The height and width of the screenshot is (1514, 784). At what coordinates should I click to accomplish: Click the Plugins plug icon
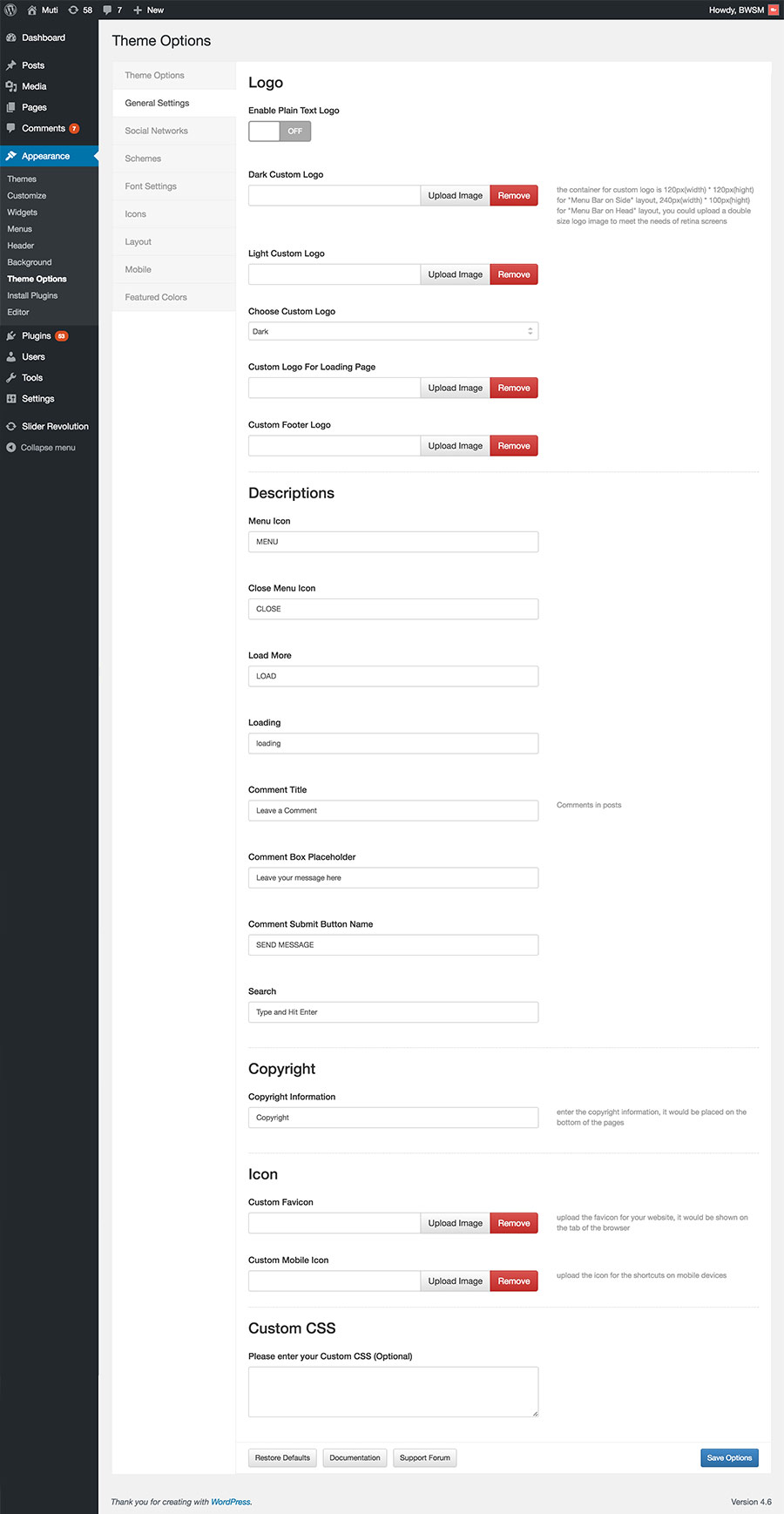tap(11, 335)
